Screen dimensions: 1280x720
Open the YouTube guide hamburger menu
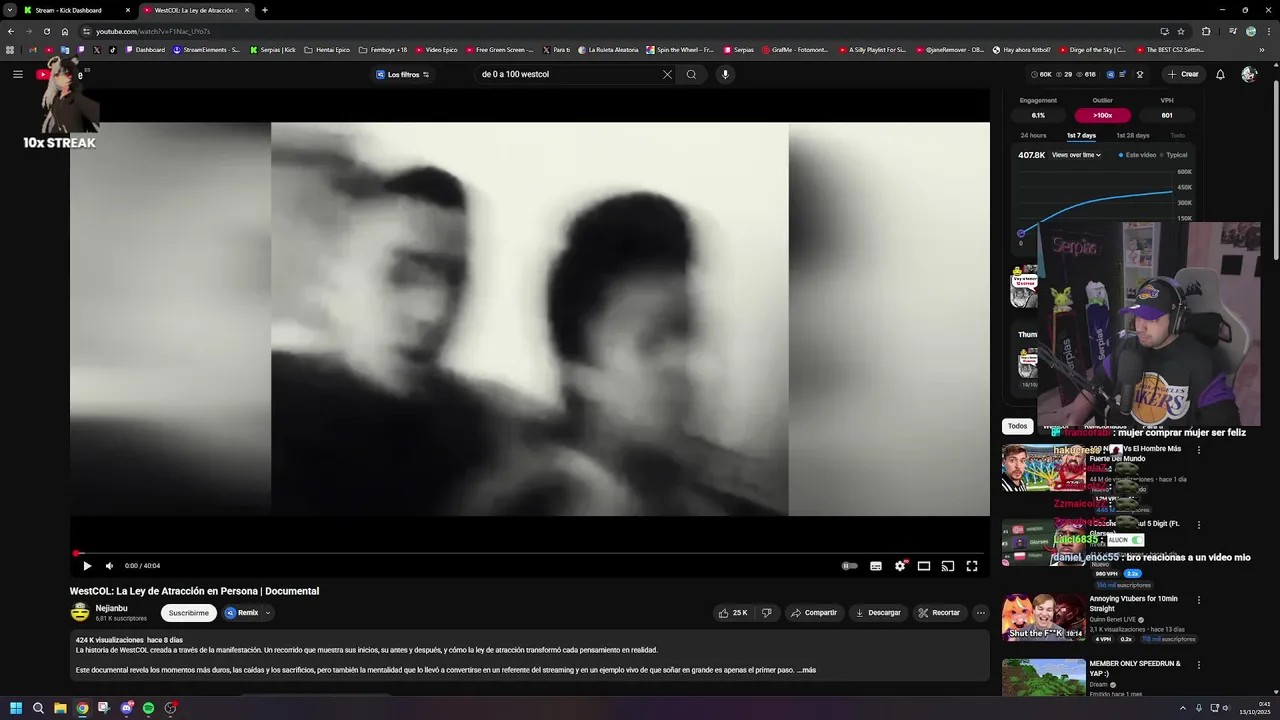click(17, 74)
